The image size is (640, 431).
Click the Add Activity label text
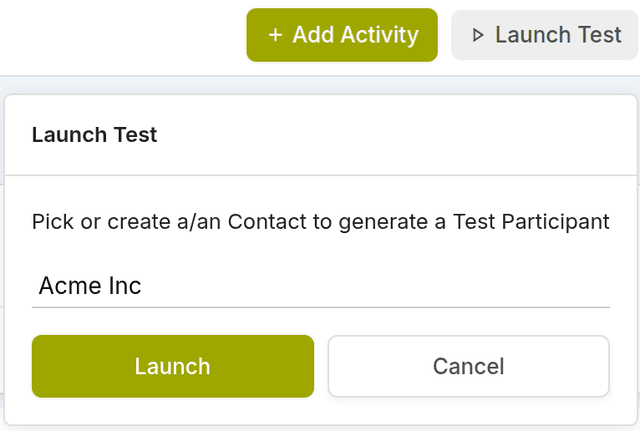click(x=355, y=35)
